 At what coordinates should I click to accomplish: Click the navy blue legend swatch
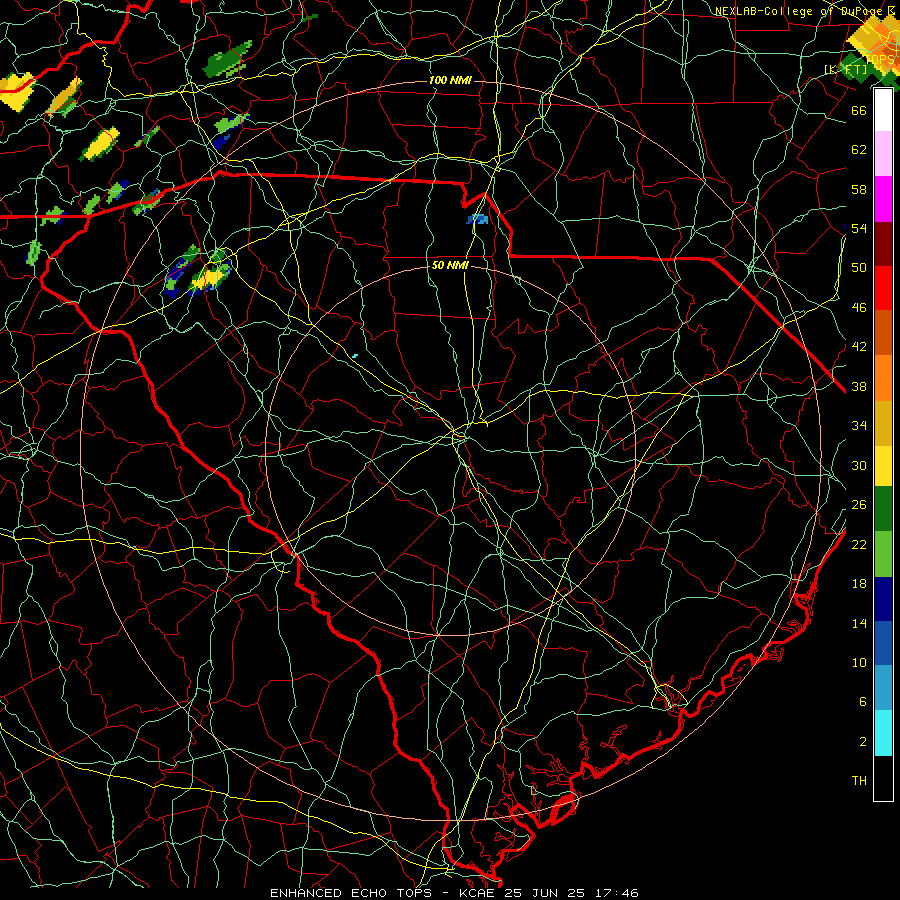[x=883, y=599]
